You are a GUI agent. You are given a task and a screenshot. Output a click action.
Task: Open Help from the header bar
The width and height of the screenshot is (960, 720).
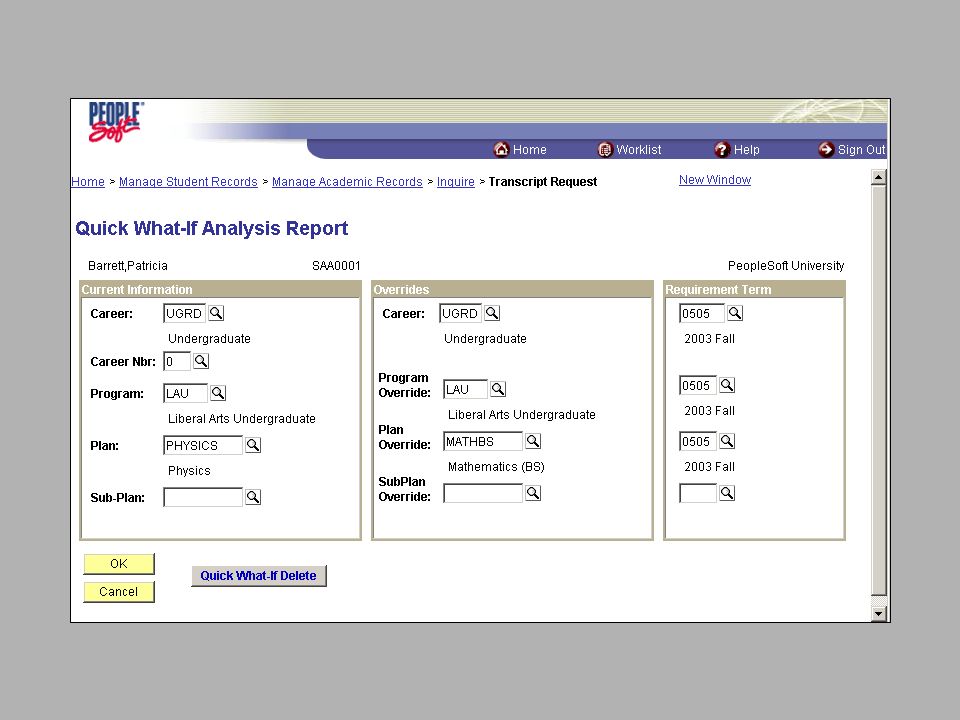(x=737, y=149)
